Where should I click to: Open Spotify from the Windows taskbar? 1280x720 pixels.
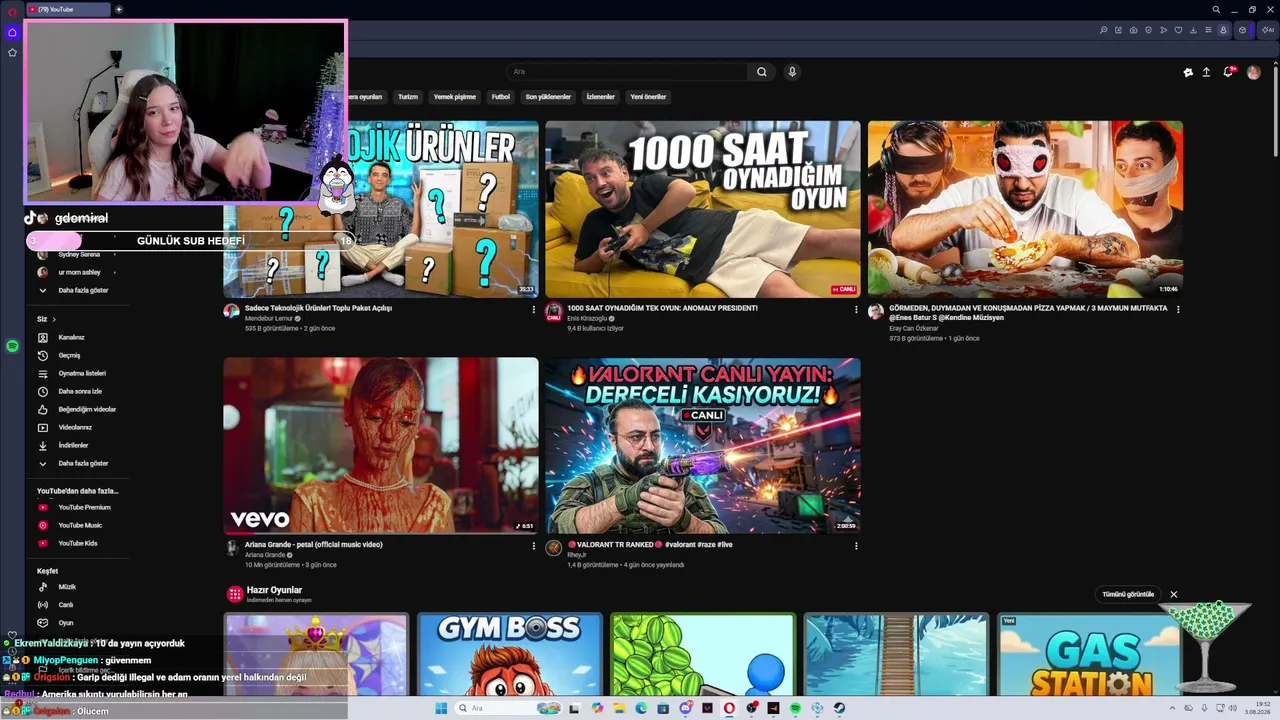point(795,708)
